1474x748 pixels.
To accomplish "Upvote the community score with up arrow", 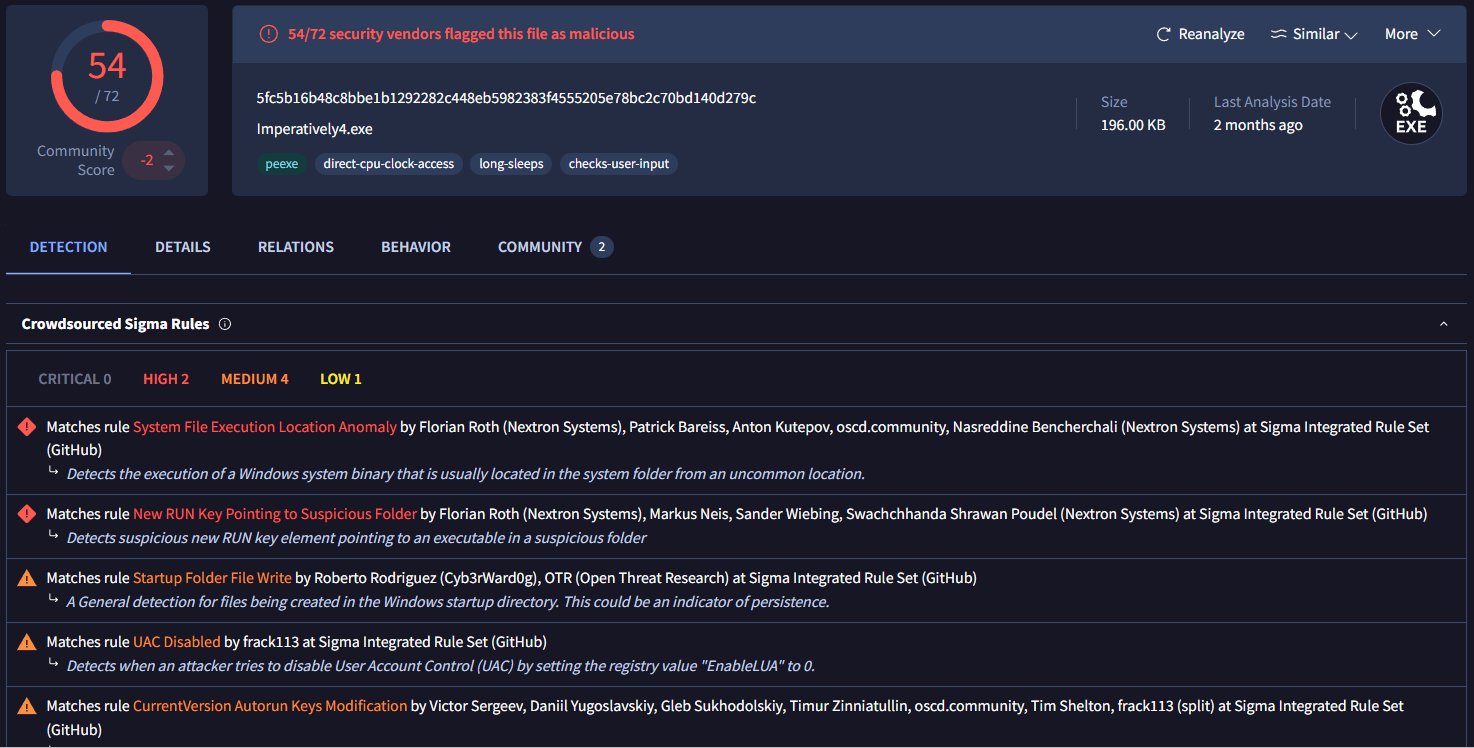I will pos(168,153).
